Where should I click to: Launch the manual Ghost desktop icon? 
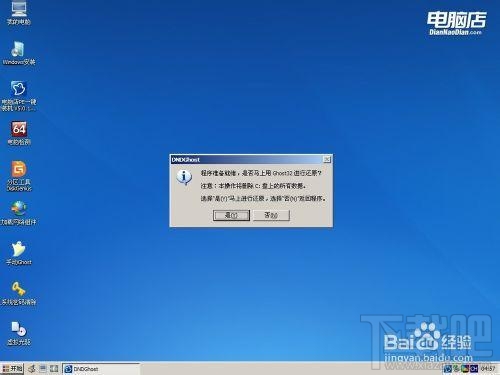coord(19,253)
